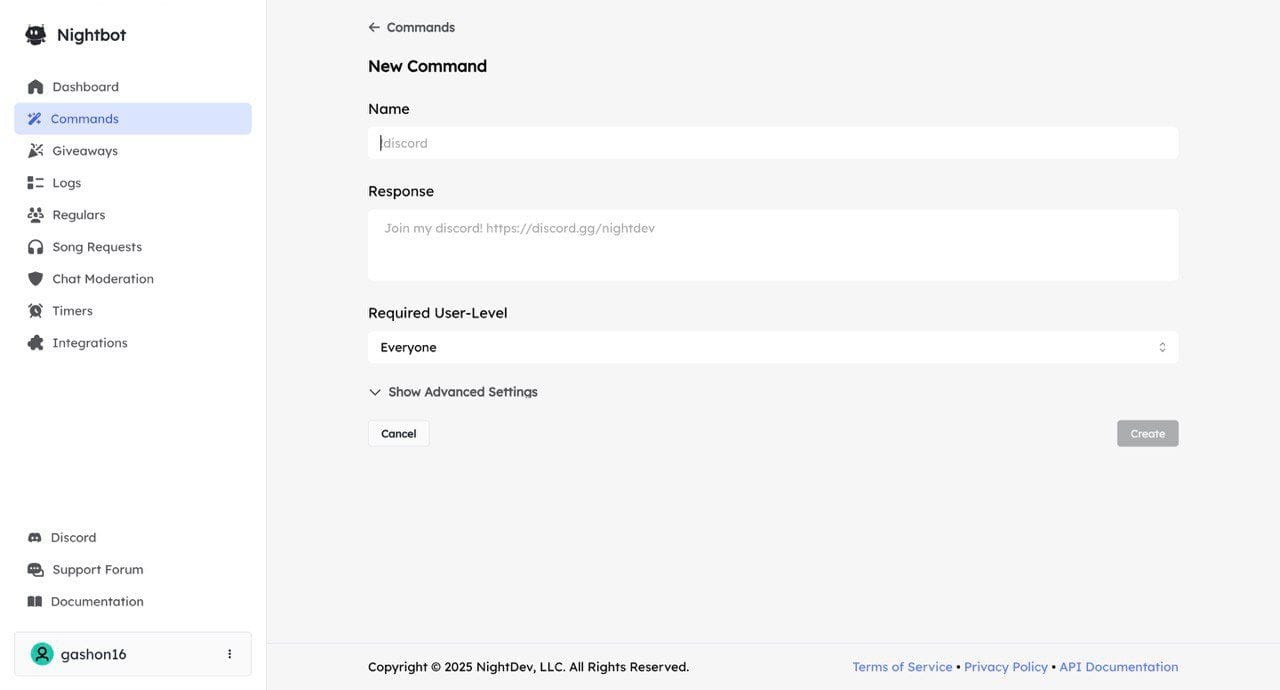Open the Terms of Service link

tap(902, 667)
